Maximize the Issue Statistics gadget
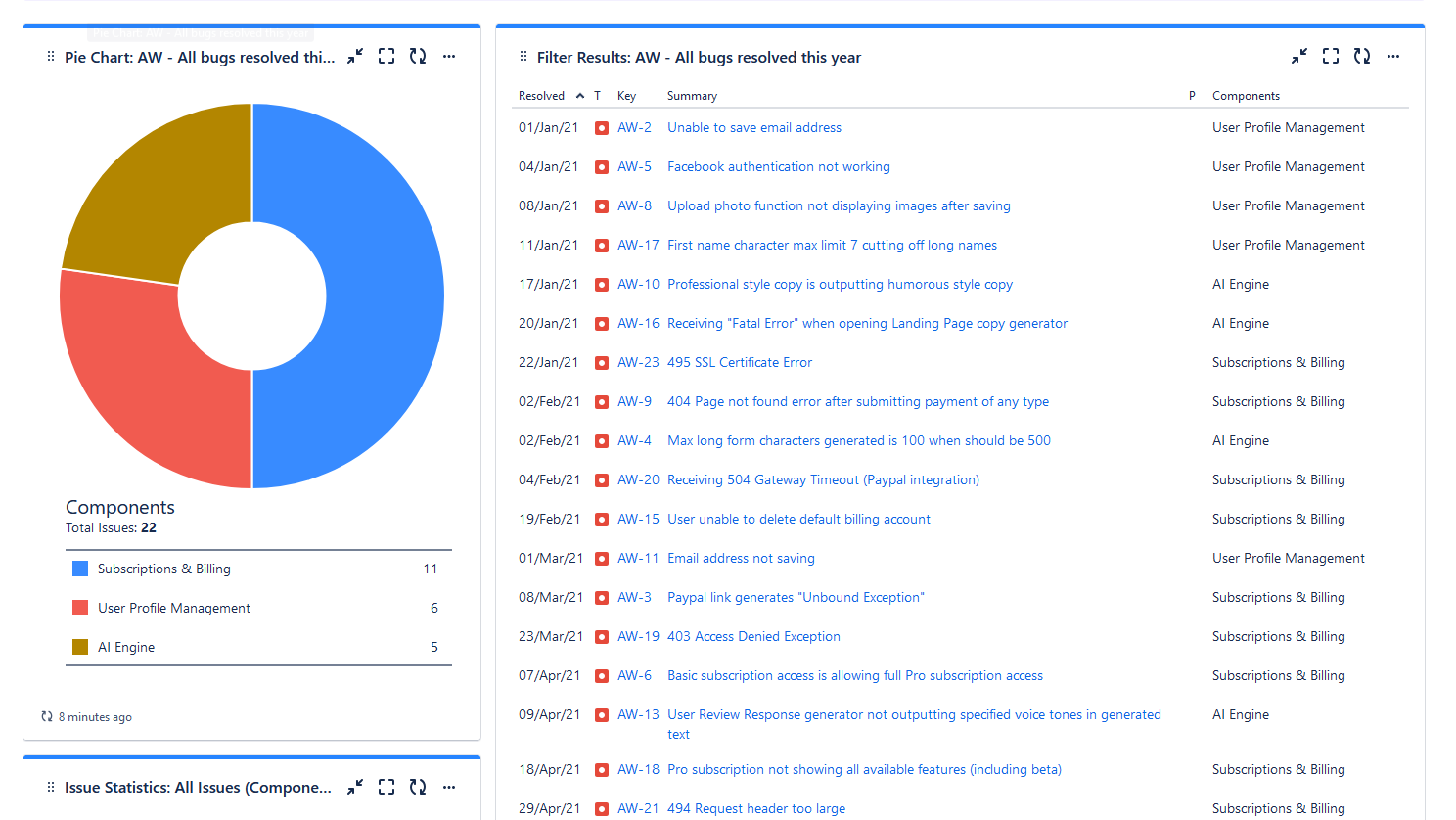The image size is (1456, 820). (x=387, y=787)
